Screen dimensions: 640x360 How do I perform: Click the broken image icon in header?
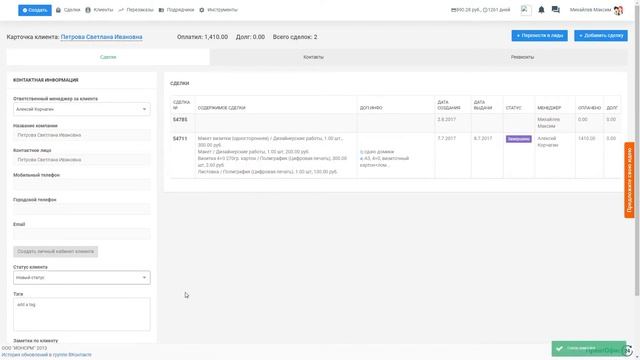coord(526,10)
